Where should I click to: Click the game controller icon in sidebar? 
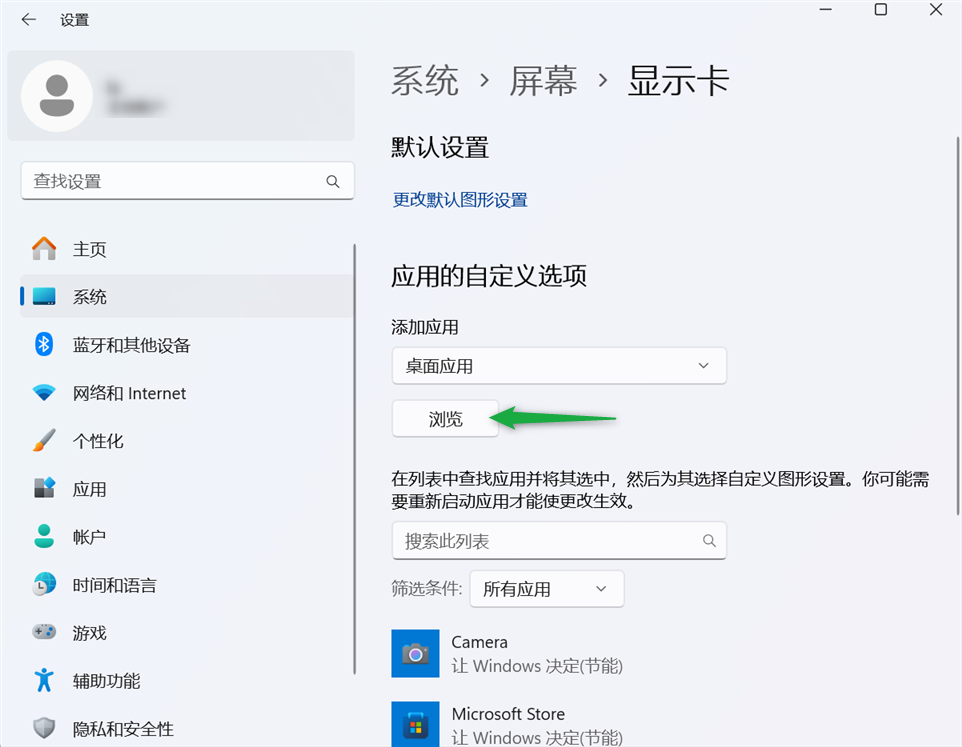[44, 633]
